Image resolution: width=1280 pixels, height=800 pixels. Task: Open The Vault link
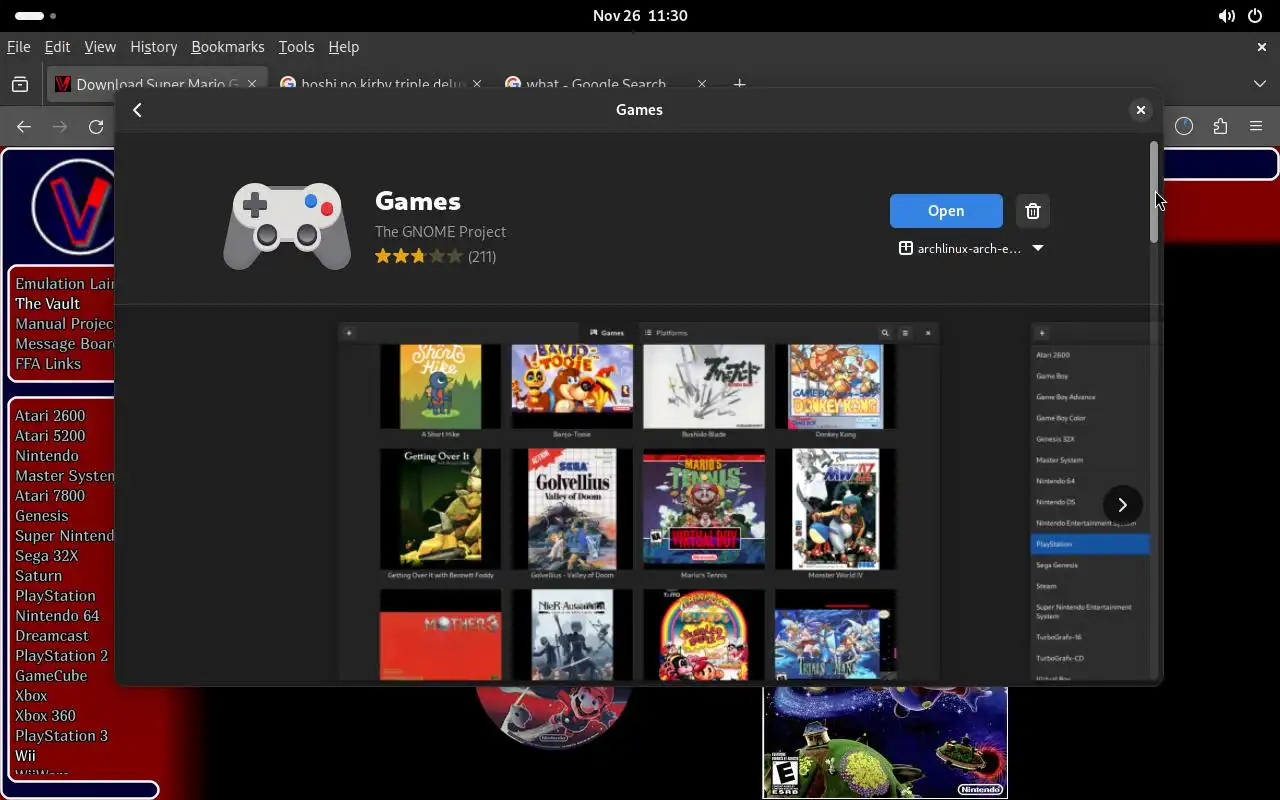click(x=47, y=304)
